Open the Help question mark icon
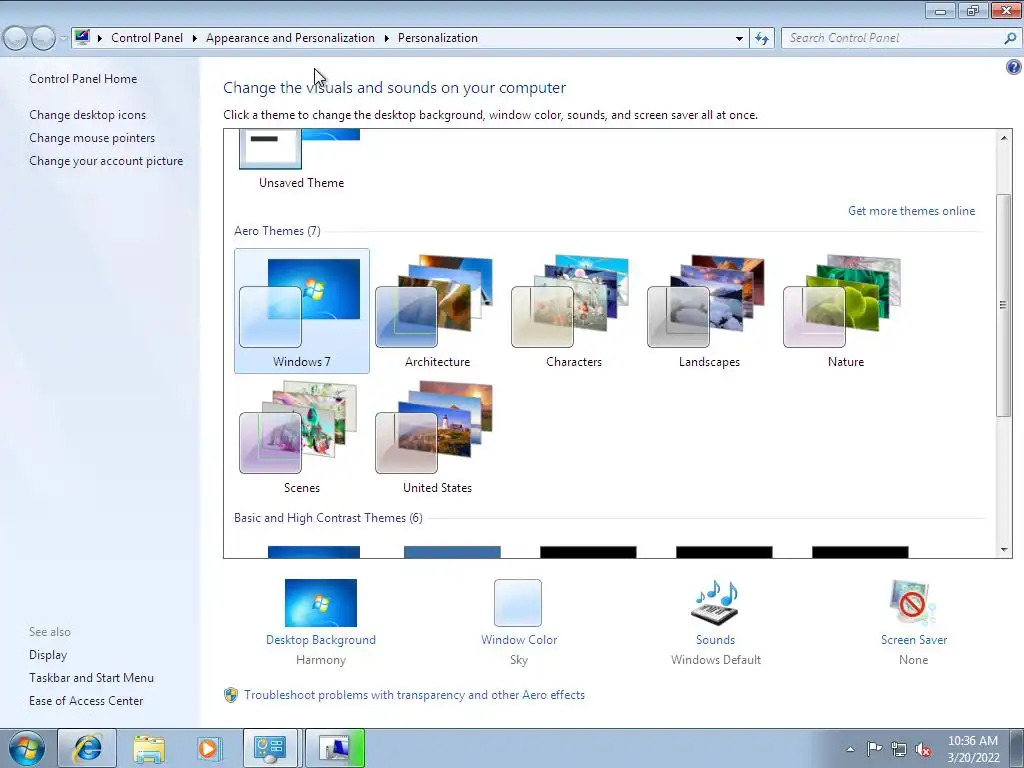 pyautogui.click(x=1014, y=67)
